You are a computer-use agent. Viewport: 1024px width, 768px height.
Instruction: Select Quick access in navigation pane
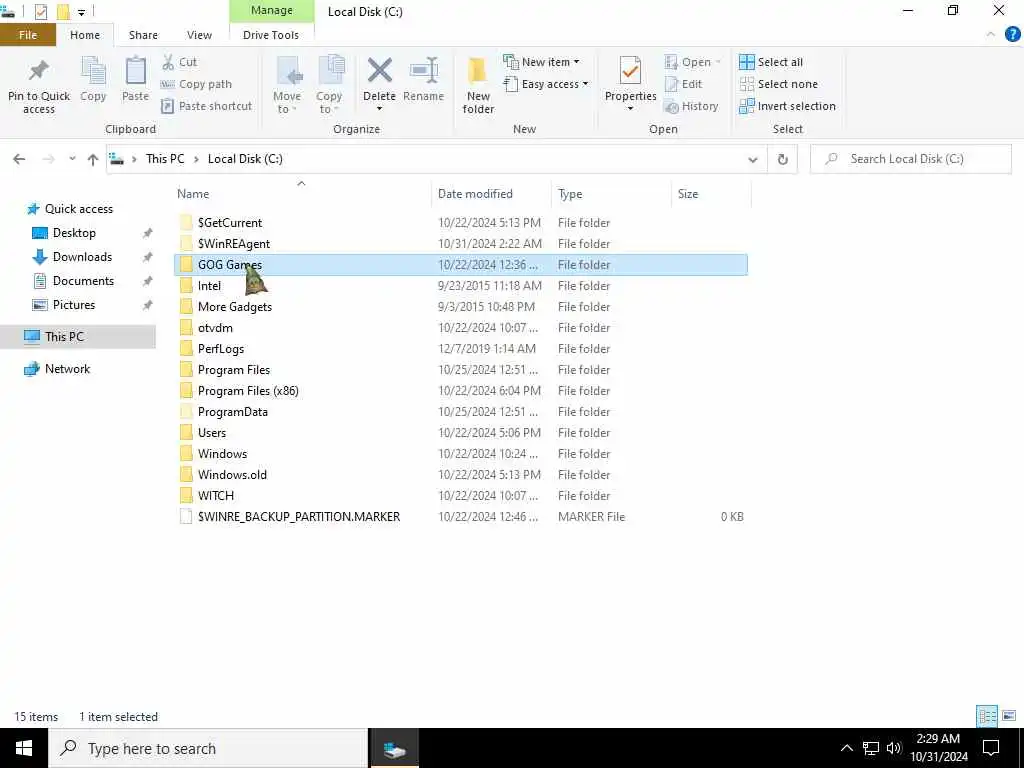click(78, 209)
